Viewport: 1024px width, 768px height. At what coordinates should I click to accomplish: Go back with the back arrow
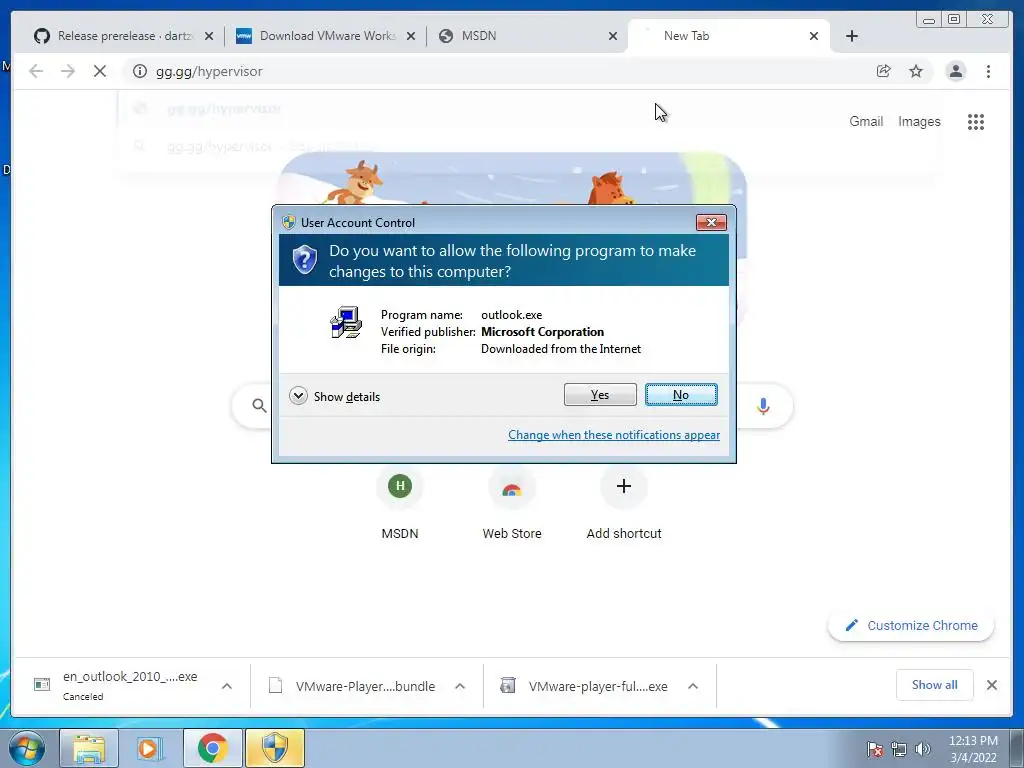point(36,71)
